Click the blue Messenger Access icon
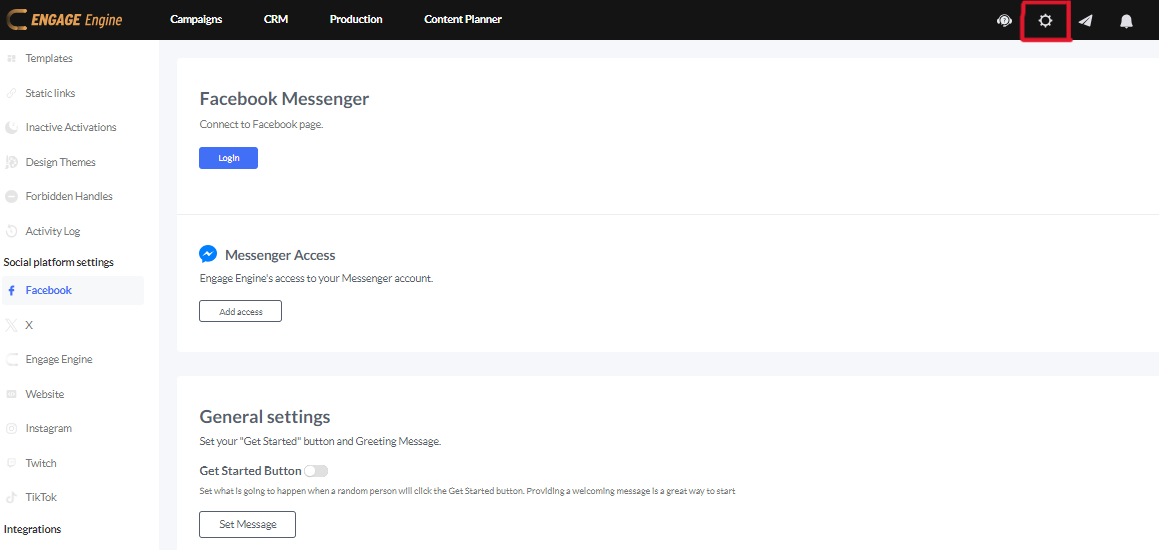The width and height of the screenshot is (1159, 550). tap(208, 254)
